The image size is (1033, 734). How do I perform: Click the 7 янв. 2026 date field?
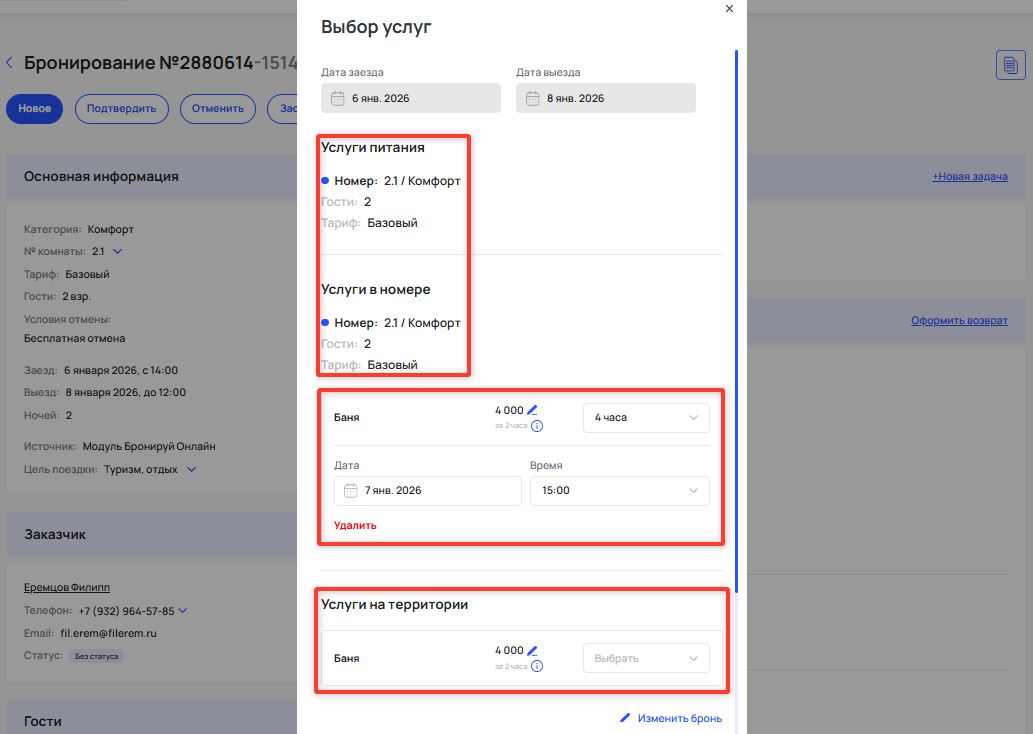[x=428, y=491]
